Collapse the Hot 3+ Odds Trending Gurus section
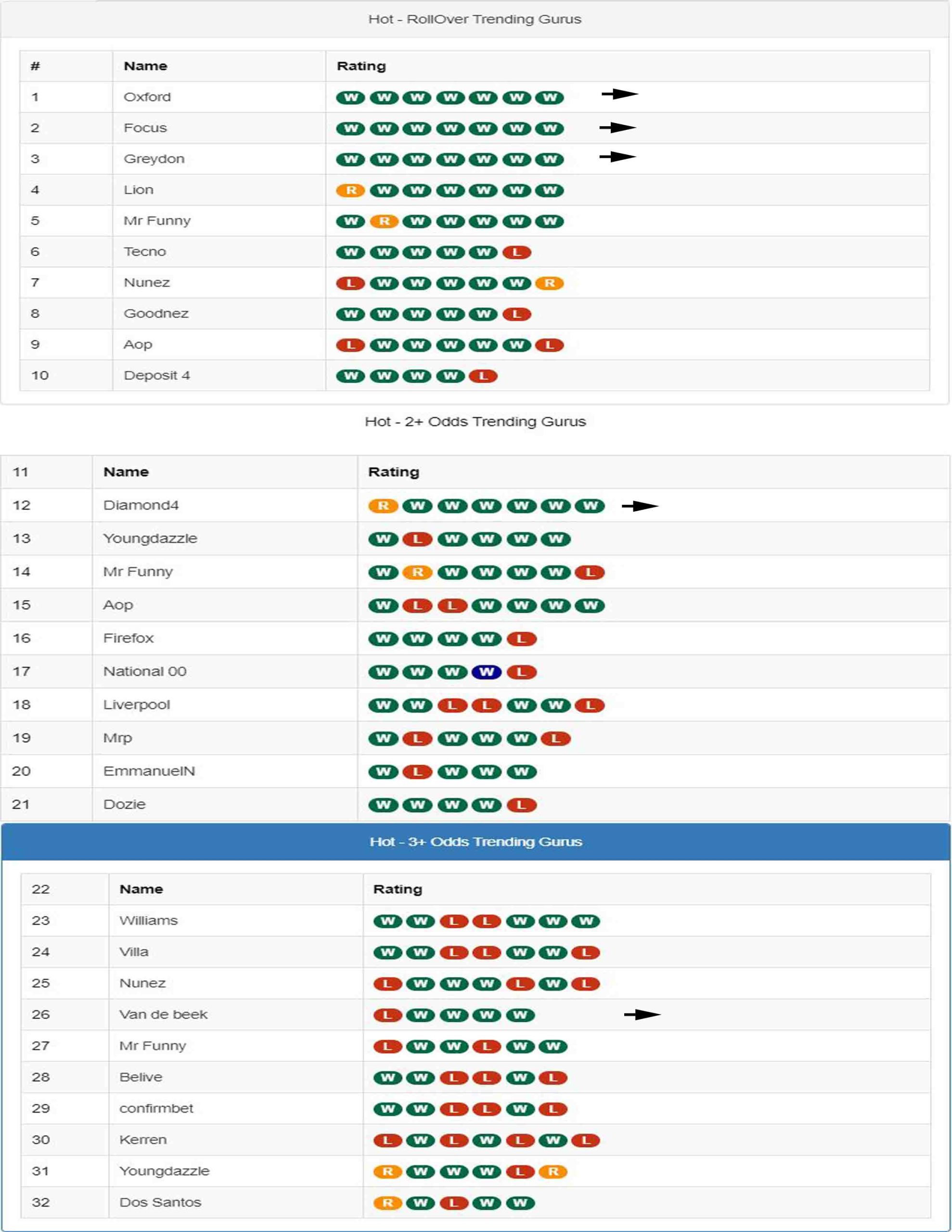 (476, 841)
